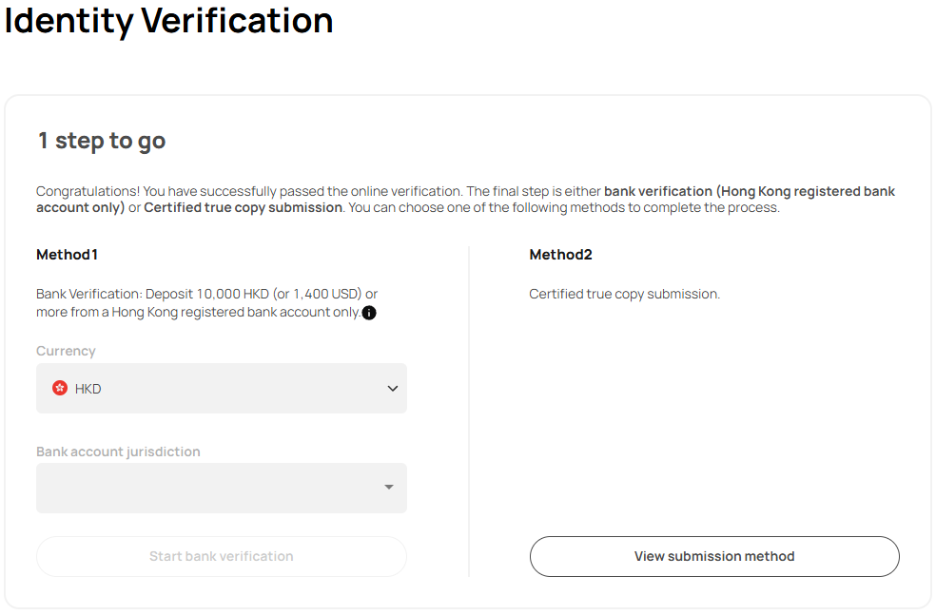This screenshot has height=615, width=936.
Task: Click View submission method button
Action: pos(714,556)
